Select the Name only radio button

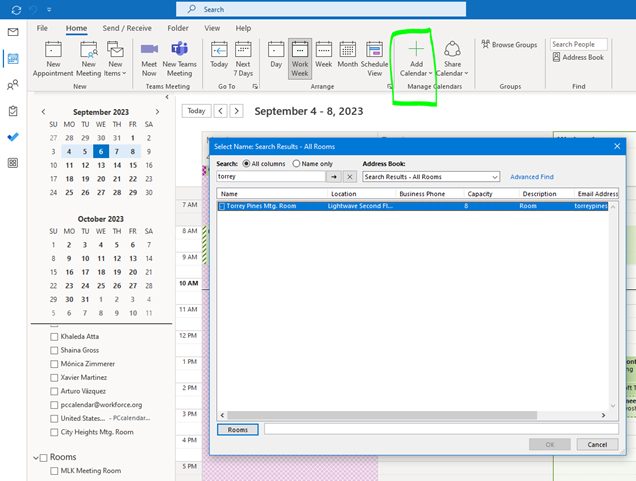(x=296, y=163)
